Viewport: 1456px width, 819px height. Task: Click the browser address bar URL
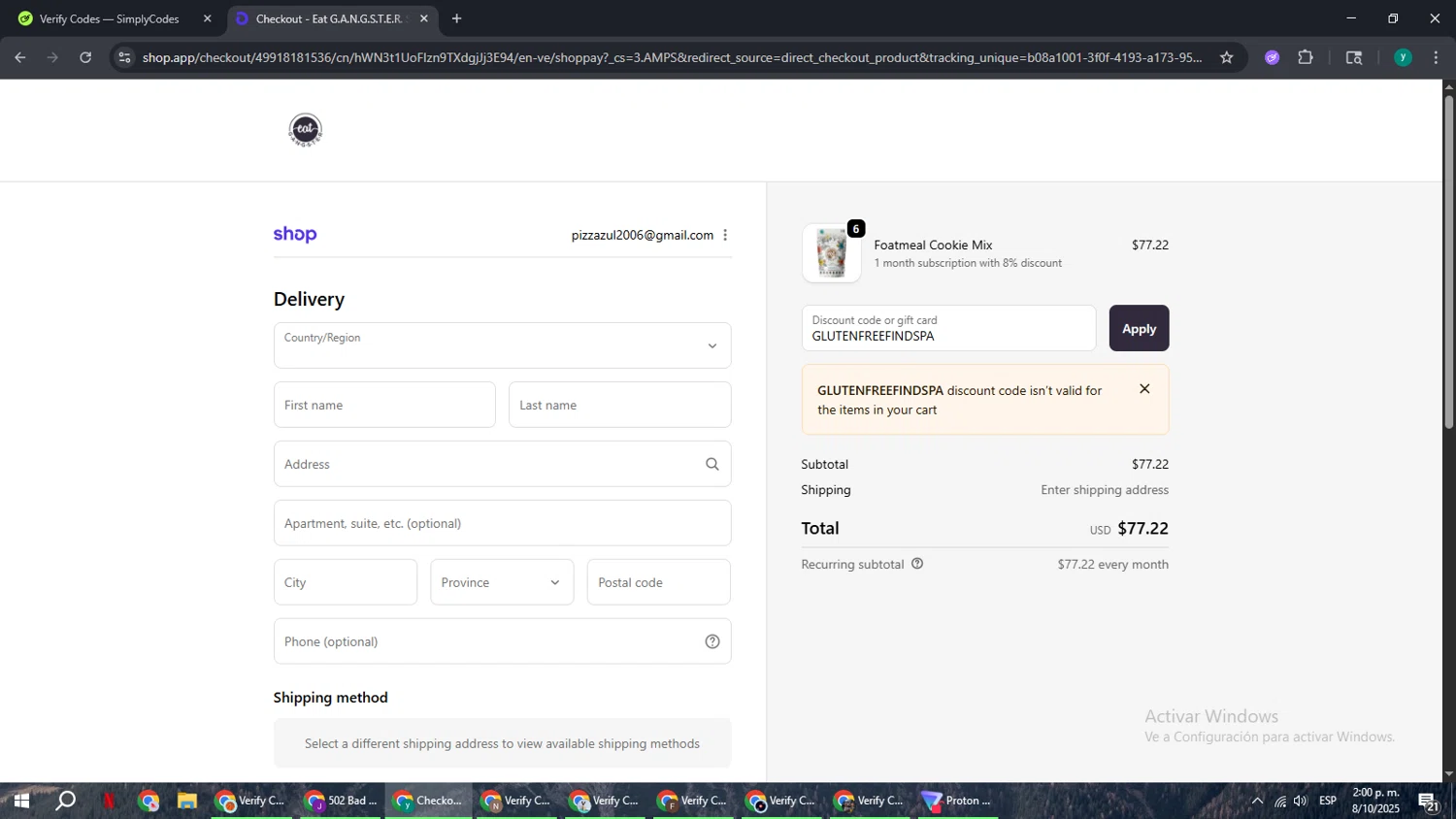tap(672, 57)
